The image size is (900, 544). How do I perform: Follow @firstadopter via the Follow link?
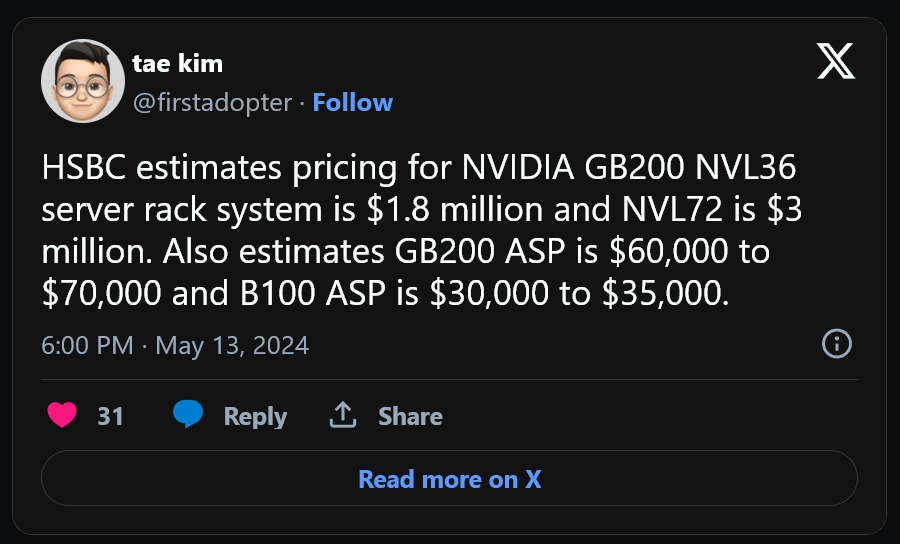pyautogui.click(x=352, y=103)
